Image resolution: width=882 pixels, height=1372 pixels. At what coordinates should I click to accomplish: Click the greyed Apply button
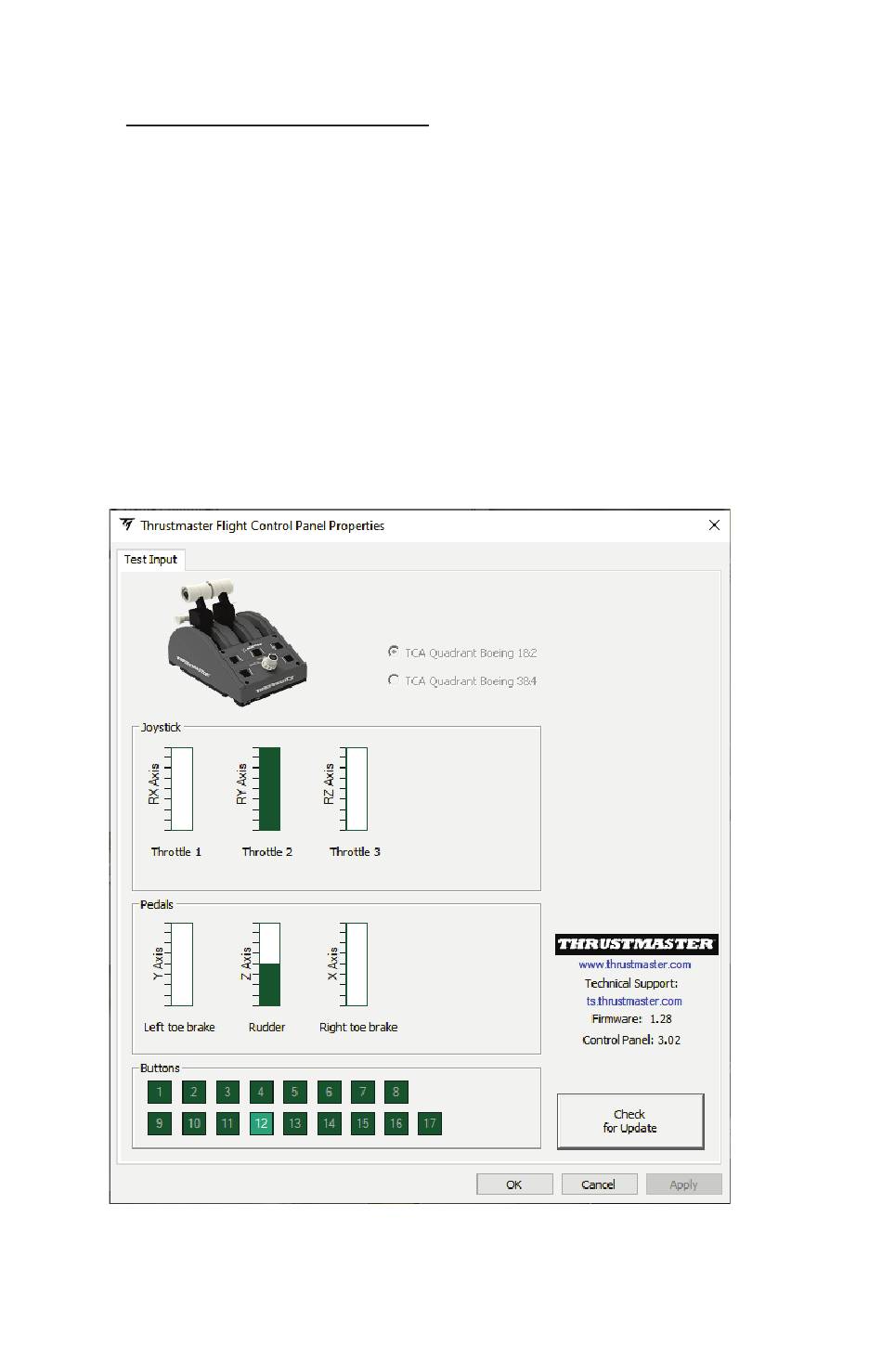(683, 1184)
